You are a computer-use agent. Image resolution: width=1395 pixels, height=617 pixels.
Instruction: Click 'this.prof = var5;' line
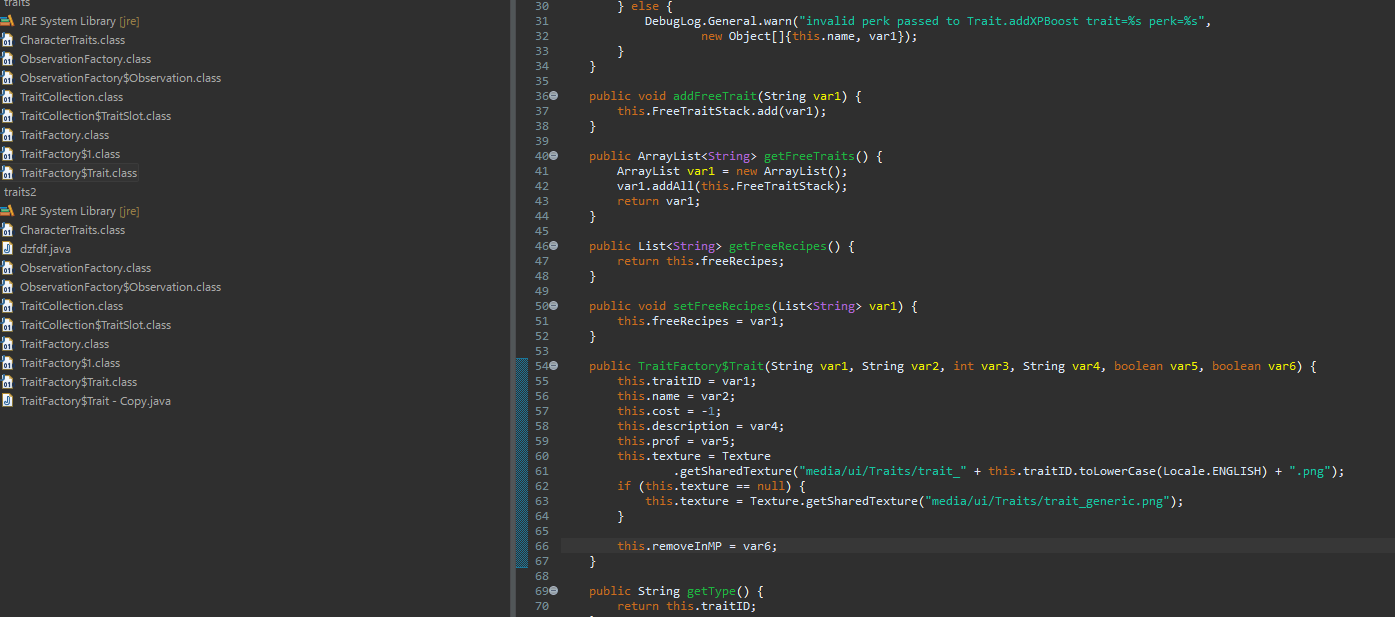[676, 441]
